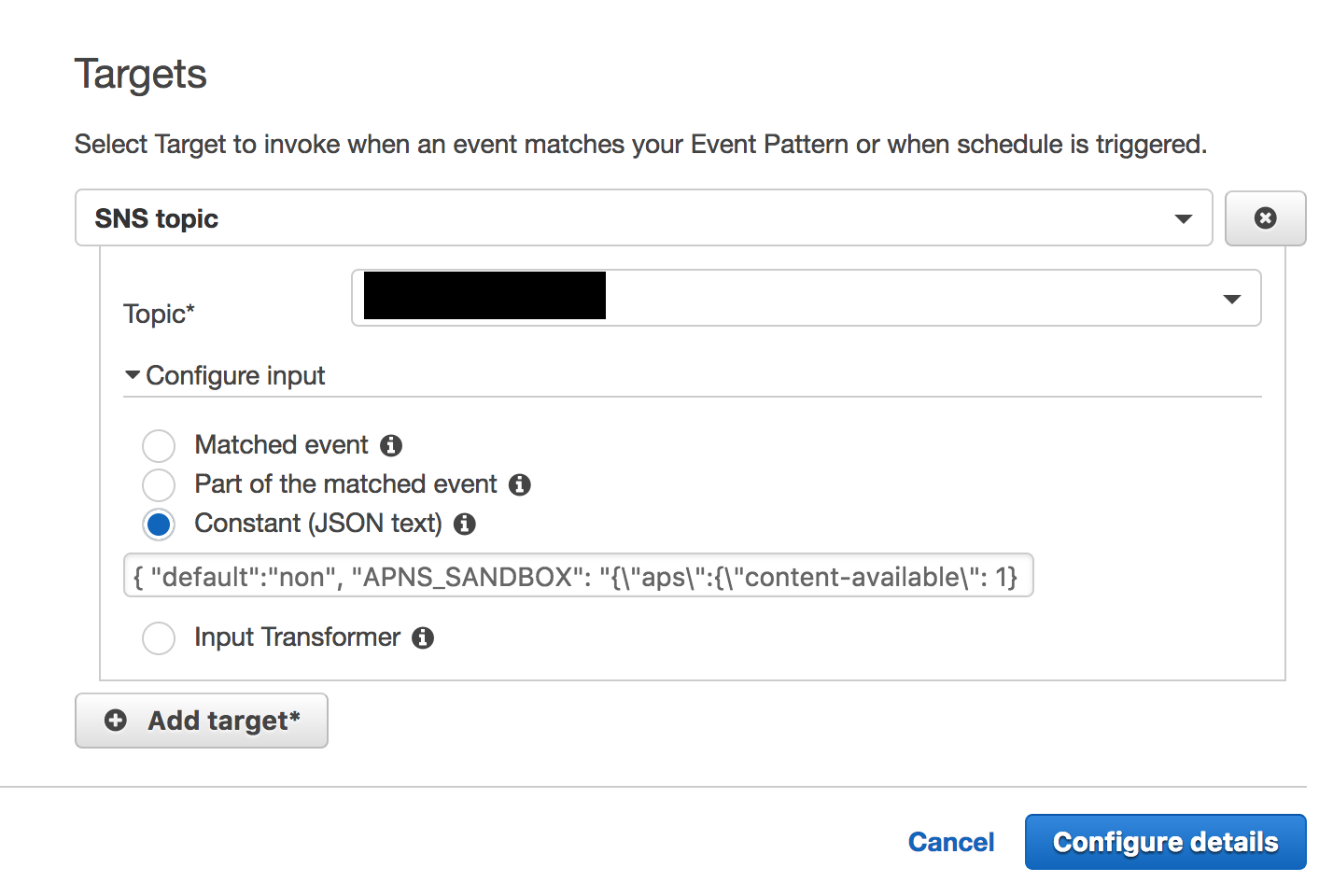View Input Transformer info tooltip icon
The image size is (1333, 896).
[x=423, y=638]
